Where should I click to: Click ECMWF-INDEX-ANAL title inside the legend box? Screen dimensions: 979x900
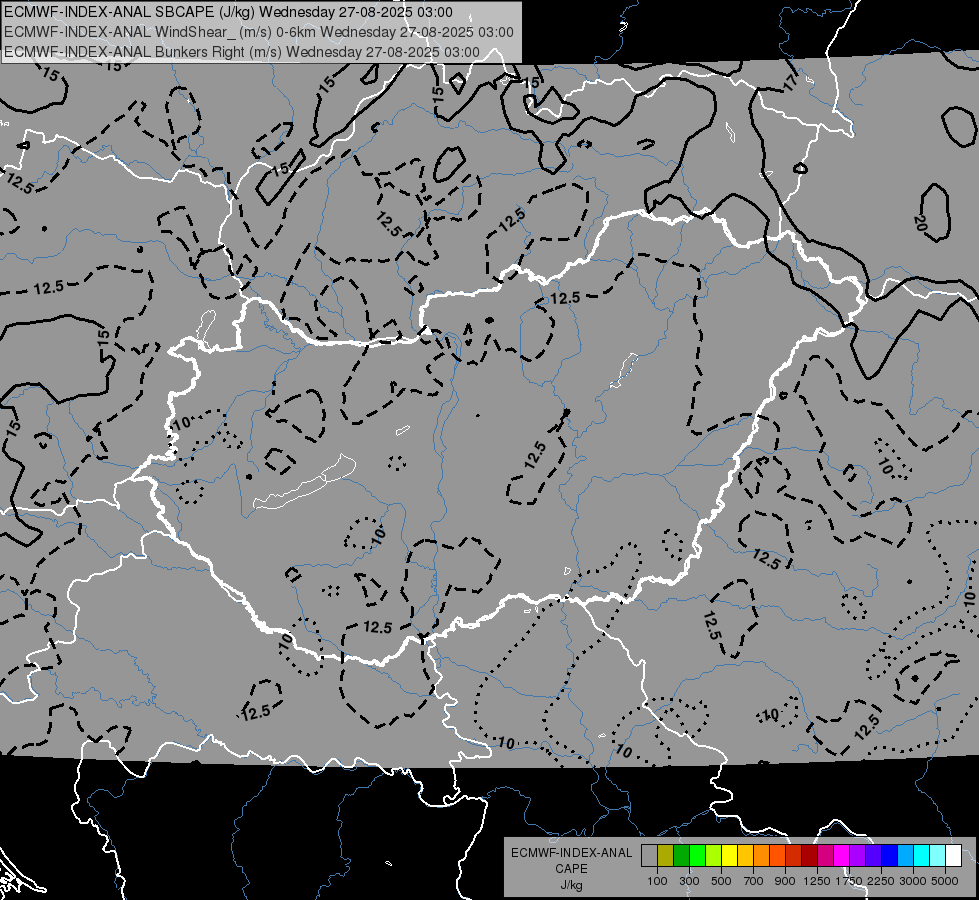coord(571,853)
